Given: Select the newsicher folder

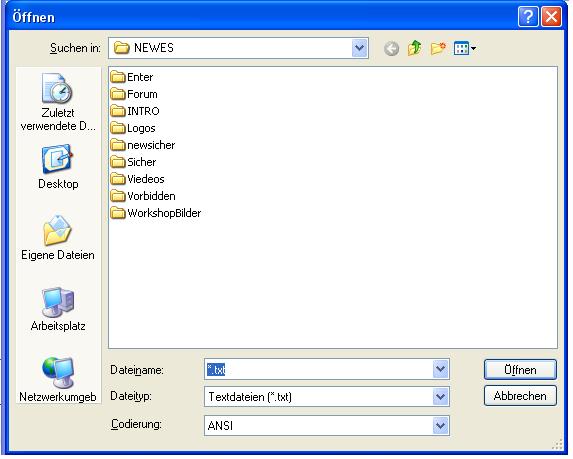Looking at the screenshot, I should (x=143, y=145).
